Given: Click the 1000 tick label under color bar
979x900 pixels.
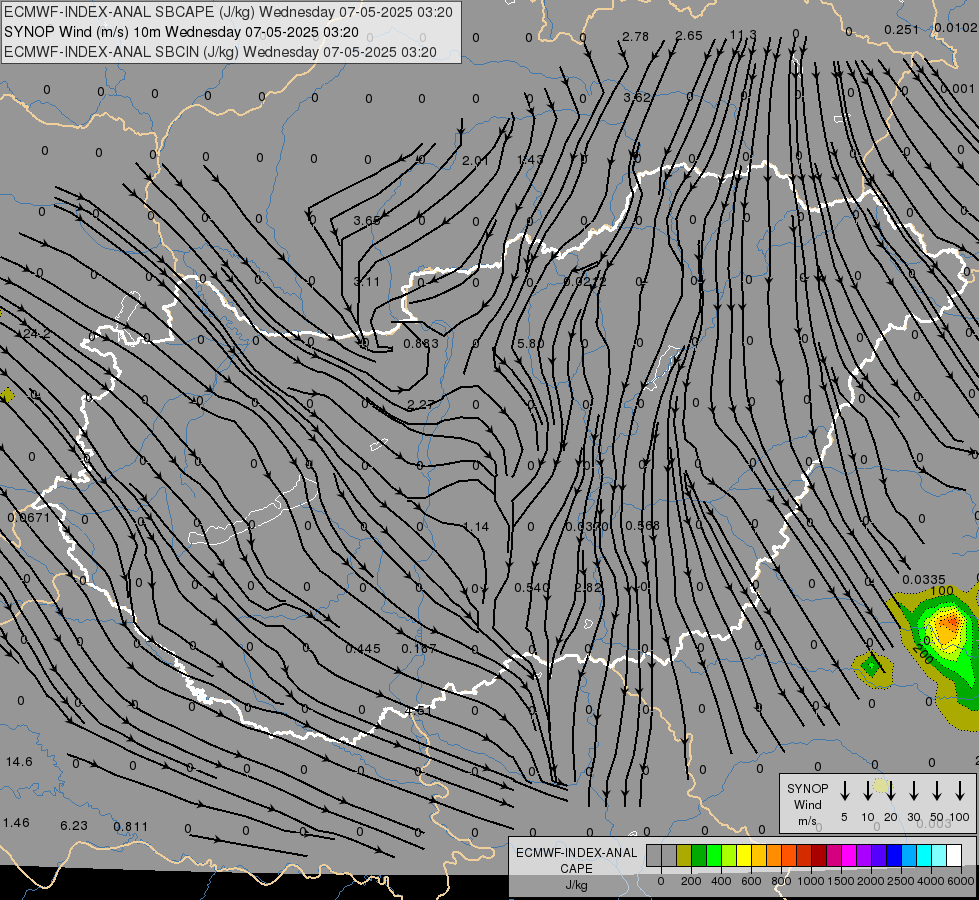Looking at the screenshot, I should (810, 881).
